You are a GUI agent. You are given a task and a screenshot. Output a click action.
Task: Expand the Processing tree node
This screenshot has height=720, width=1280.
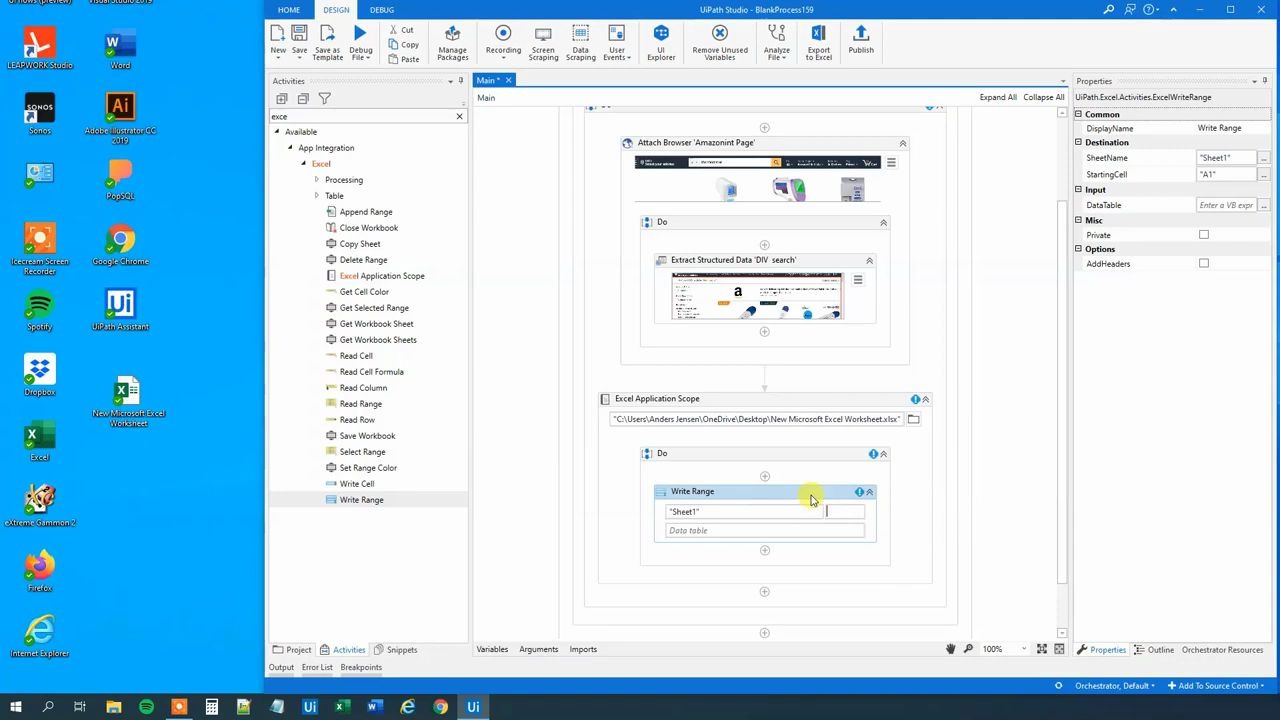point(317,180)
